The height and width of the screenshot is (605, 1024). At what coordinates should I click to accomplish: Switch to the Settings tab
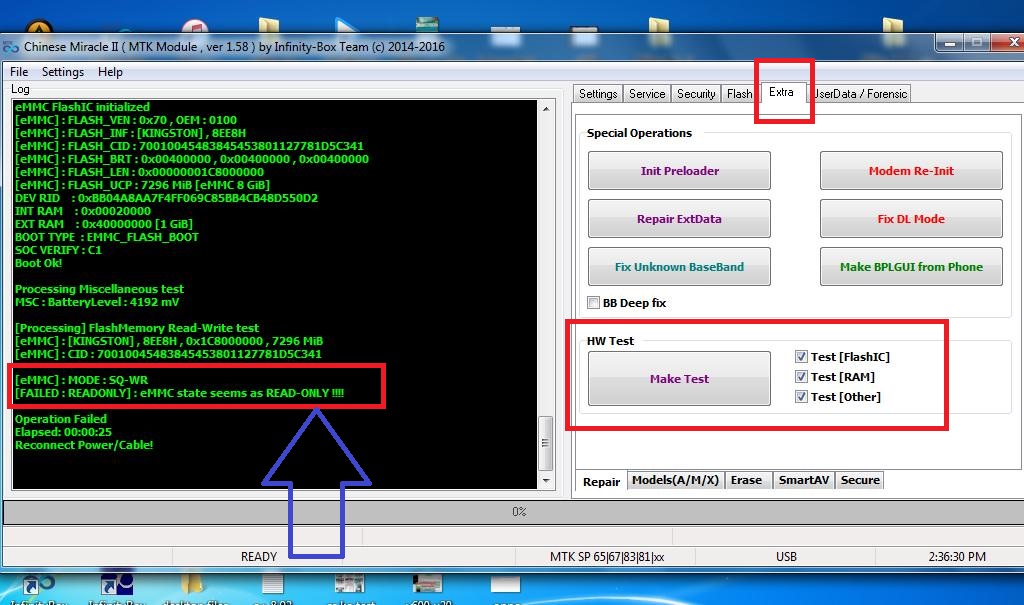(x=598, y=94)
